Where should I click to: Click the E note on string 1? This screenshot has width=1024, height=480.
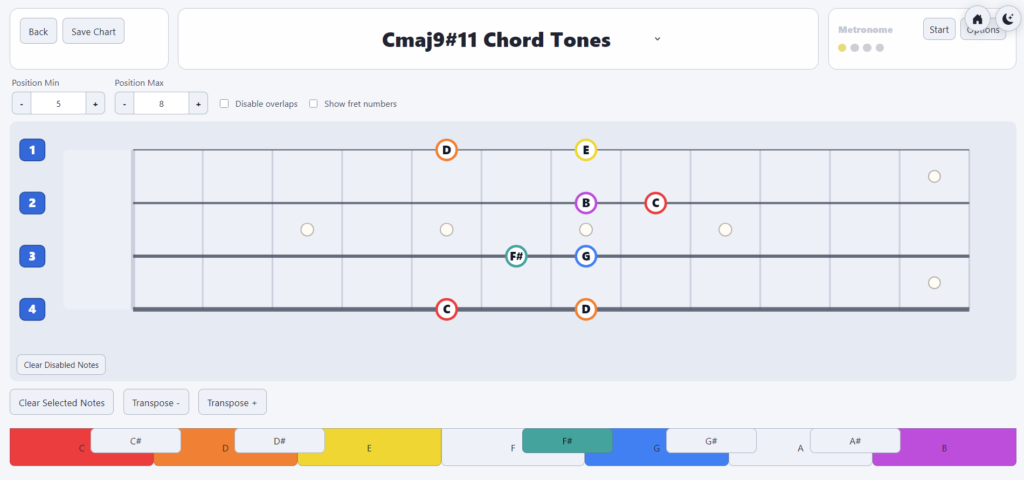tap(586, 150)
